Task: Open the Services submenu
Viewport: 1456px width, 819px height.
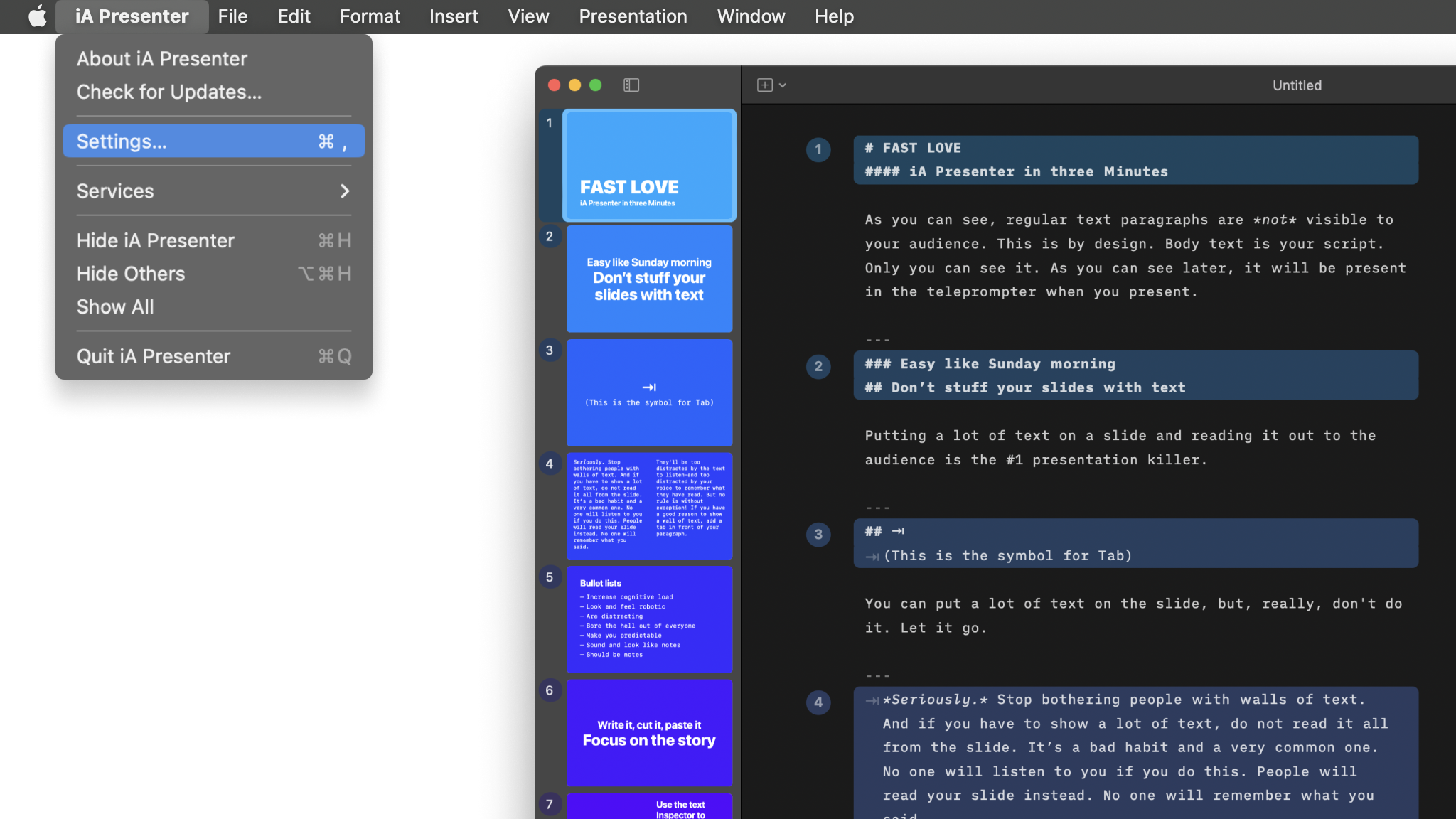Action: pyautogui.click(x=213, y=191)
